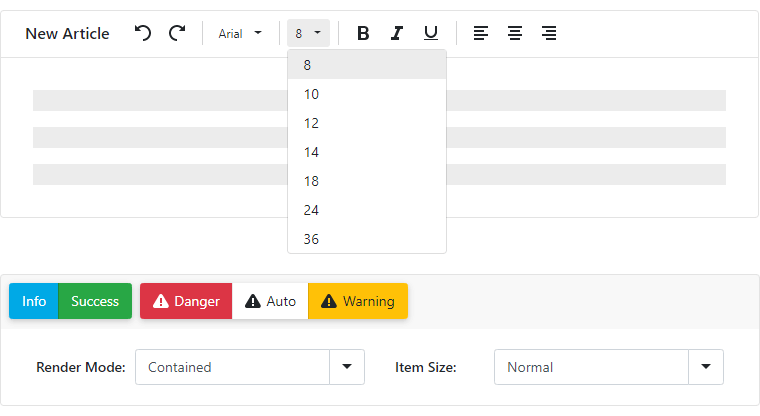Click the Render Mode Contained input field
The image size is (760, 416).
pyautogui.click(x=232, y=367)
